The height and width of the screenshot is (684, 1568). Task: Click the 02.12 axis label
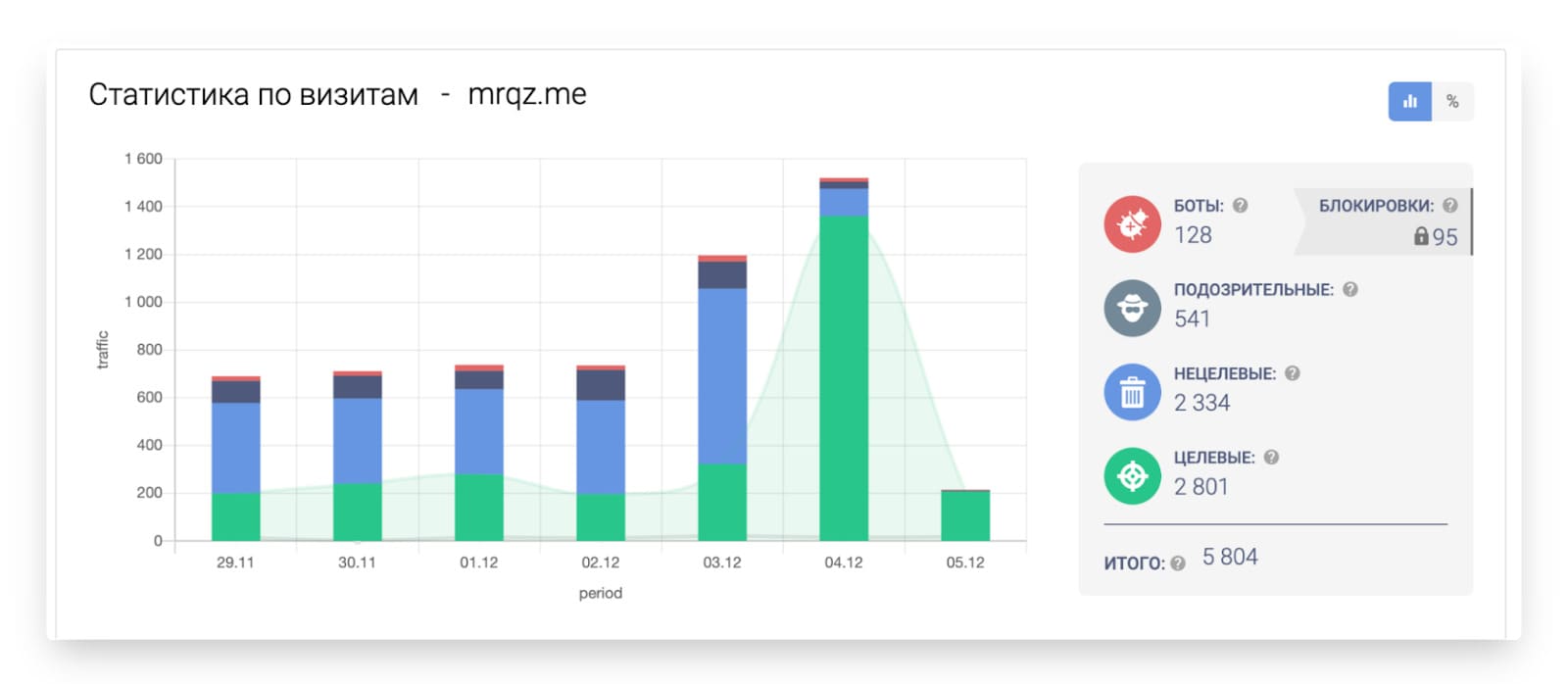(x=600, y=562)
